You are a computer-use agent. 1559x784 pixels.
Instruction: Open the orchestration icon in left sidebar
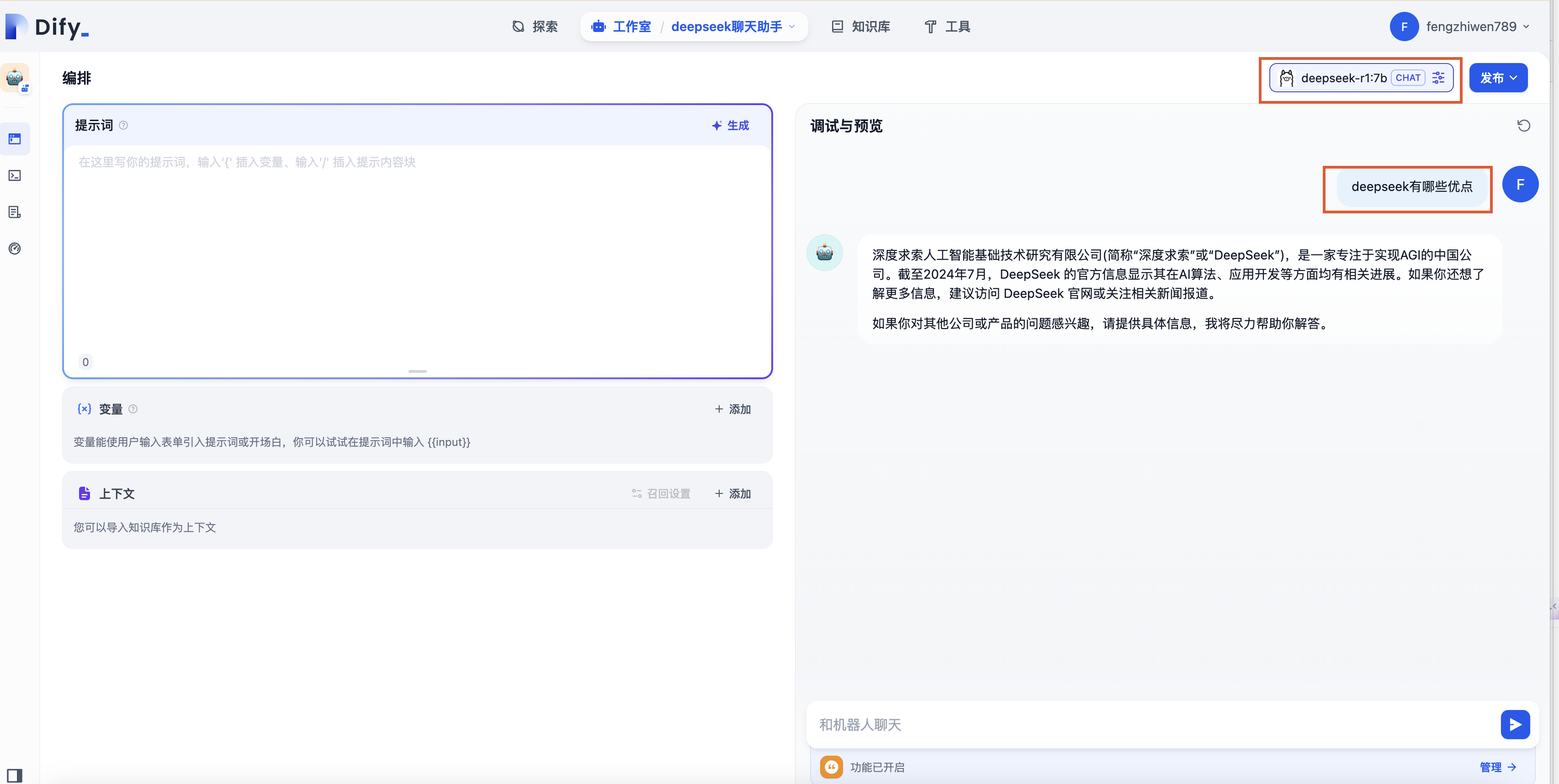pos(15,139)
